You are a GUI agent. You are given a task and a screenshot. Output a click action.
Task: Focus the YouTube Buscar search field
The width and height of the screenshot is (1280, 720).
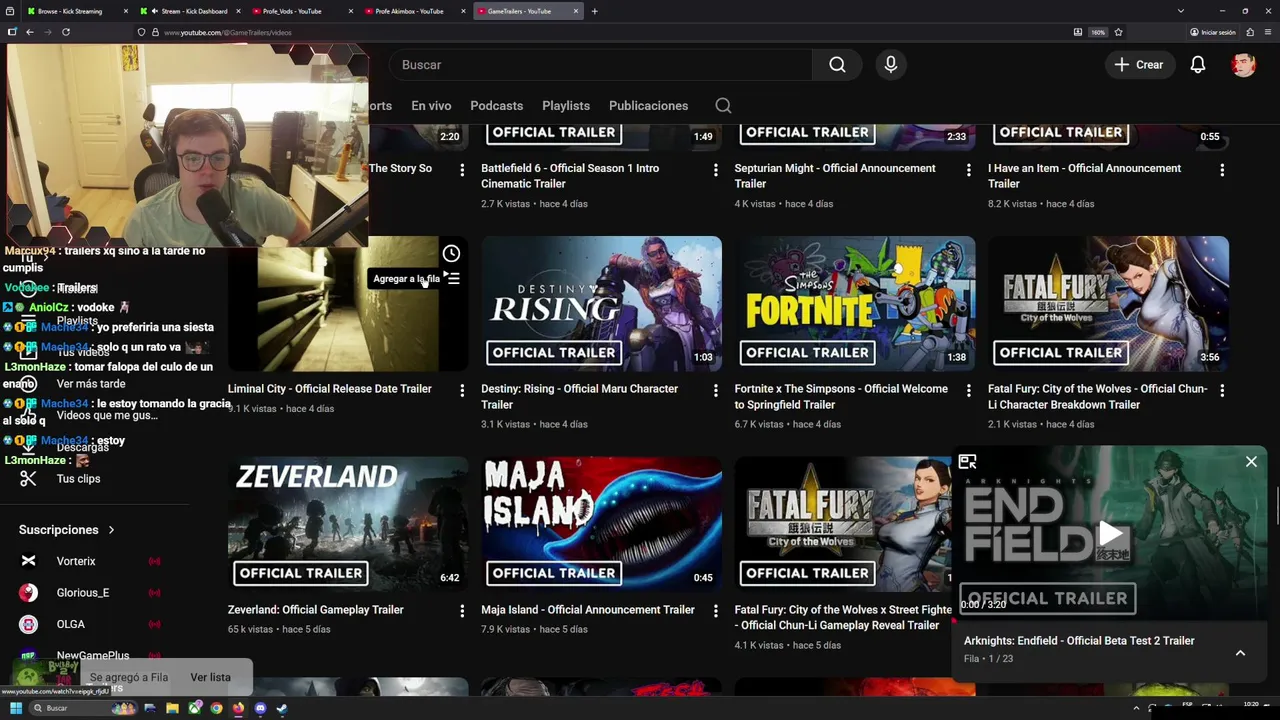[x=600, y=65]
